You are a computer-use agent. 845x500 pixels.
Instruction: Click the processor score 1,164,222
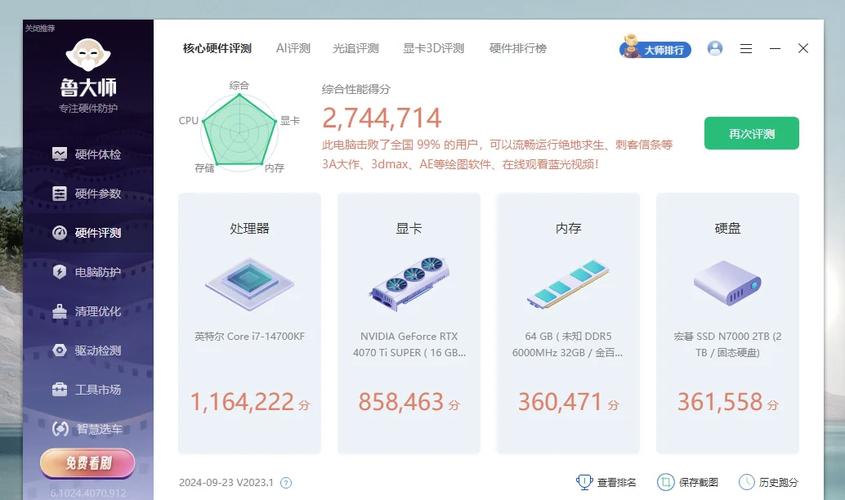coord(243,402)
